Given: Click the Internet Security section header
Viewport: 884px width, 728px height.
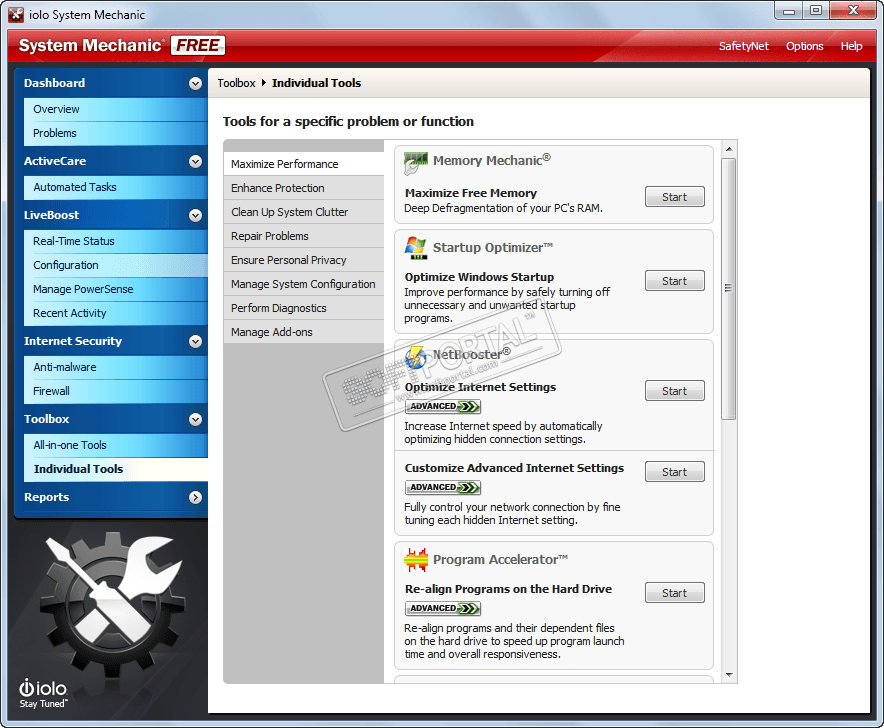Looking at the screenshot, I should 111,342.
